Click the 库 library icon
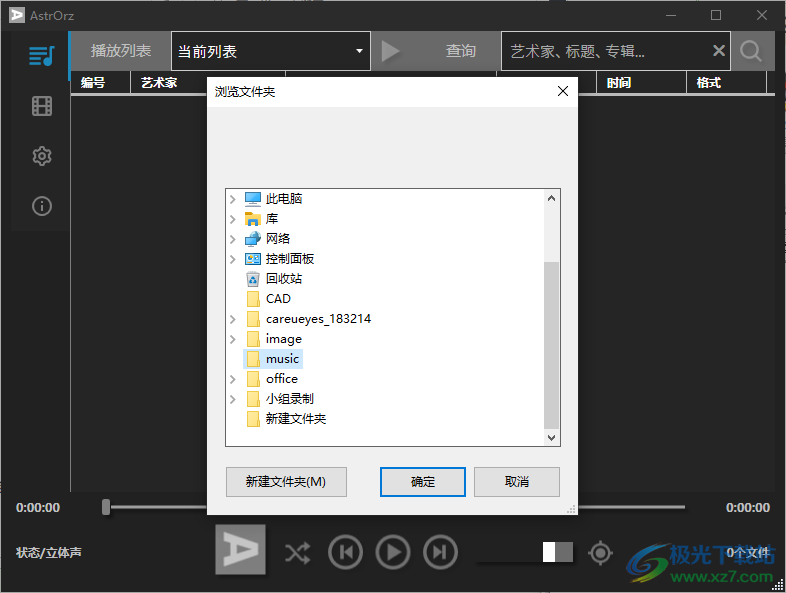786x593 pixels. [253, 219]
